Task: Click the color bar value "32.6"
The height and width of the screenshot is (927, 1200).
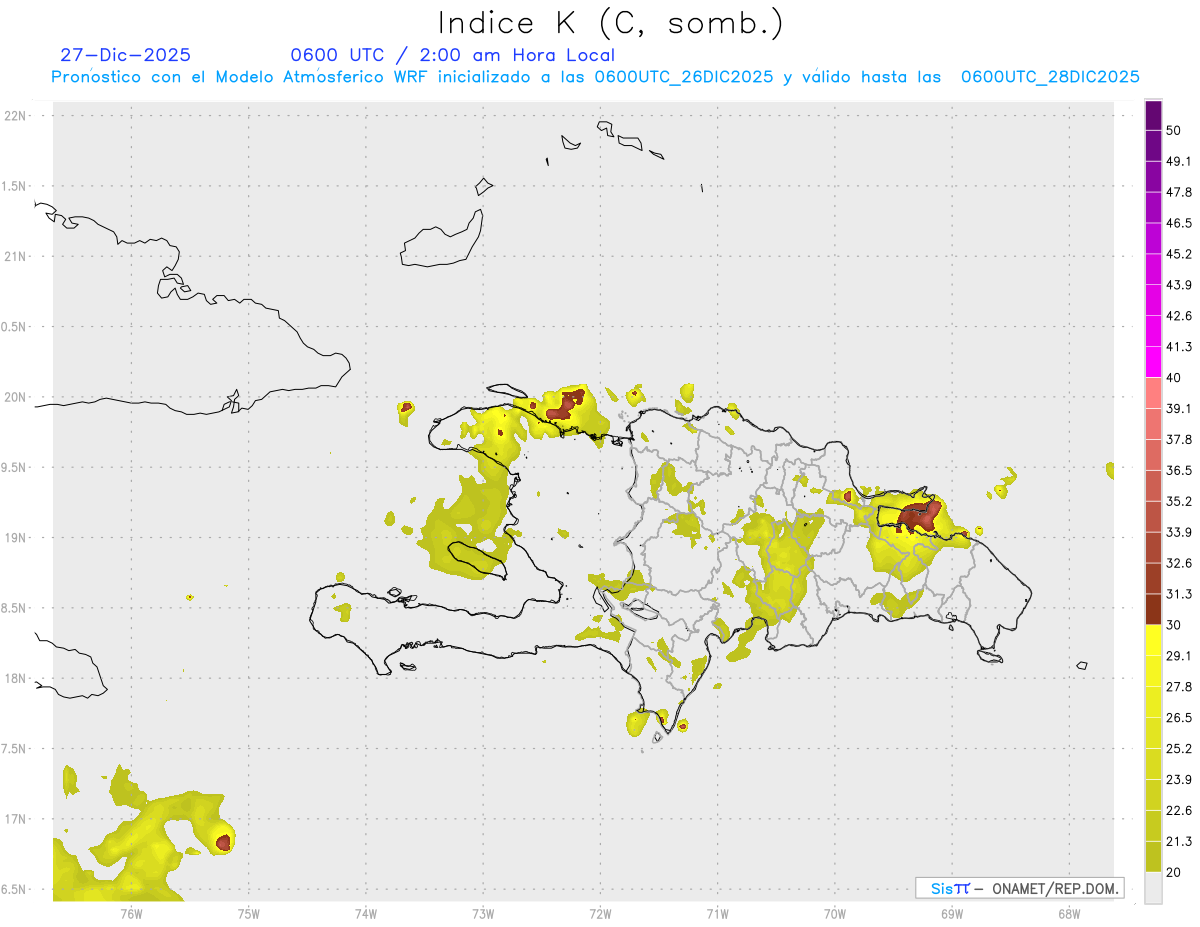Action: [1179, 563]
